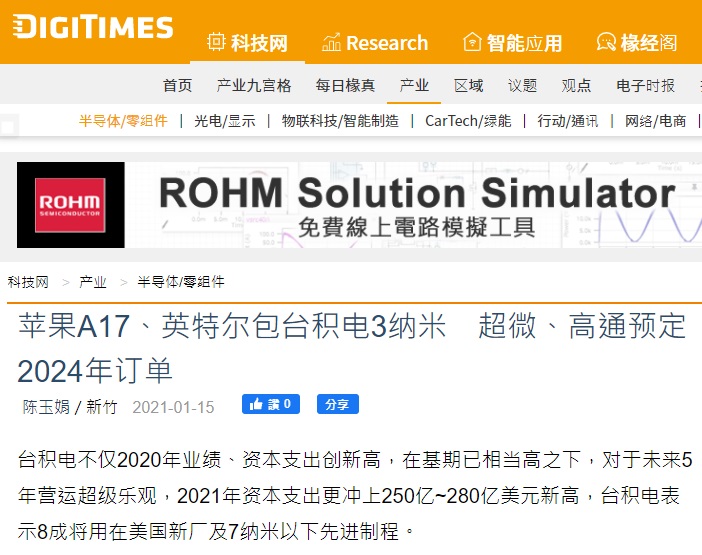Image resolution: width=702 pixels, height=555 pixels.
Task: Select 物联科技/智能制造 subcategory
Action: pos(340,120)
